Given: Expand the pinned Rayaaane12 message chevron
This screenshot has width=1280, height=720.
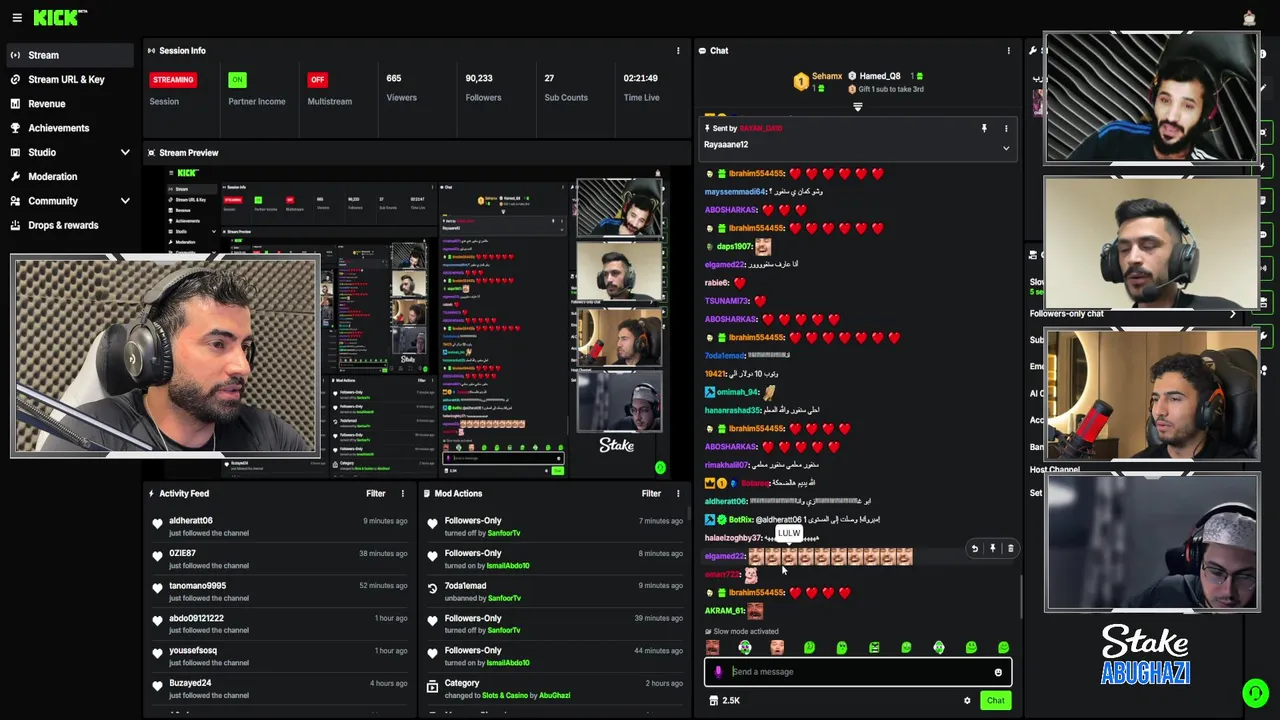Looking at the screenshot, I should pyautogui.click(x=1006, y=148).
